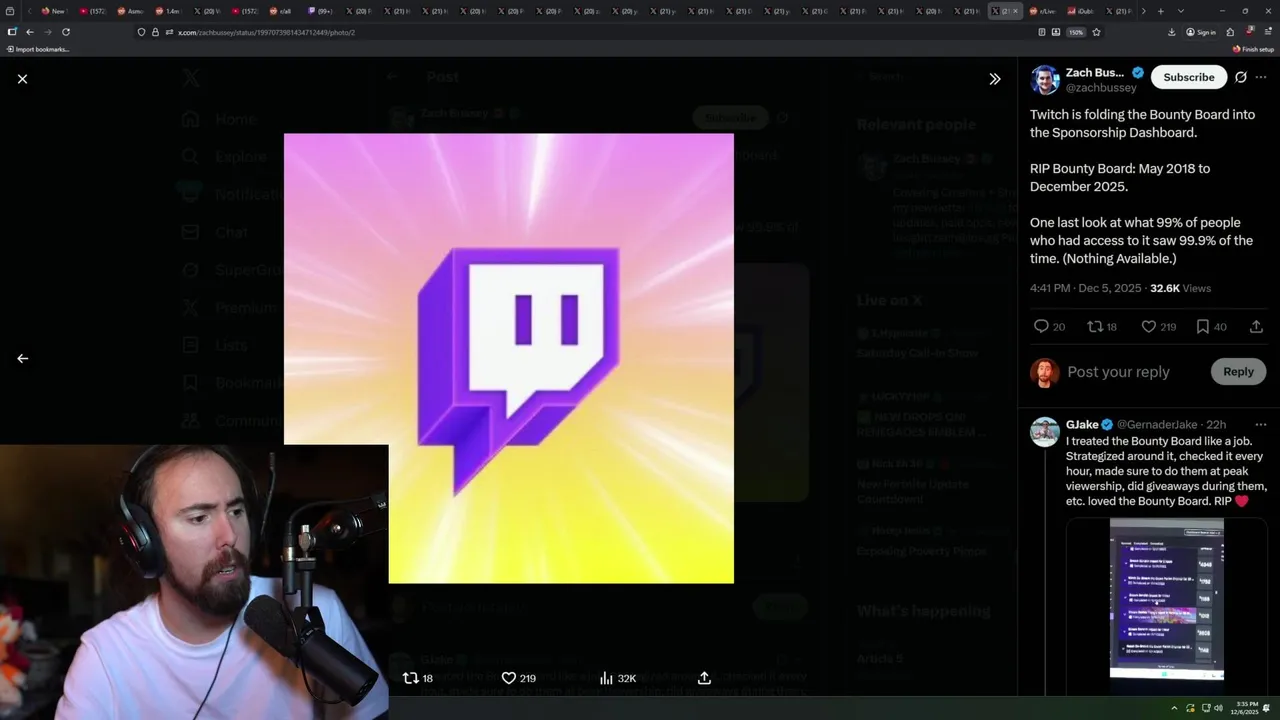Click Finish setup in the bookmarks bar
Image resolution: width=1280 pixels, height=720 pixels.
coord(1254,49)
